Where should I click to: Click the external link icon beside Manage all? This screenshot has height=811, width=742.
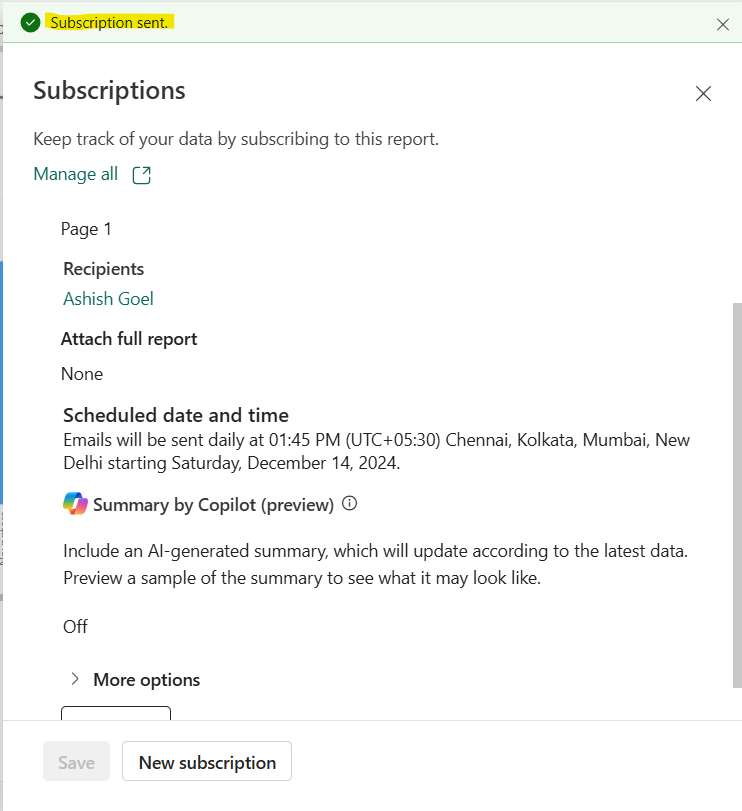139,173
